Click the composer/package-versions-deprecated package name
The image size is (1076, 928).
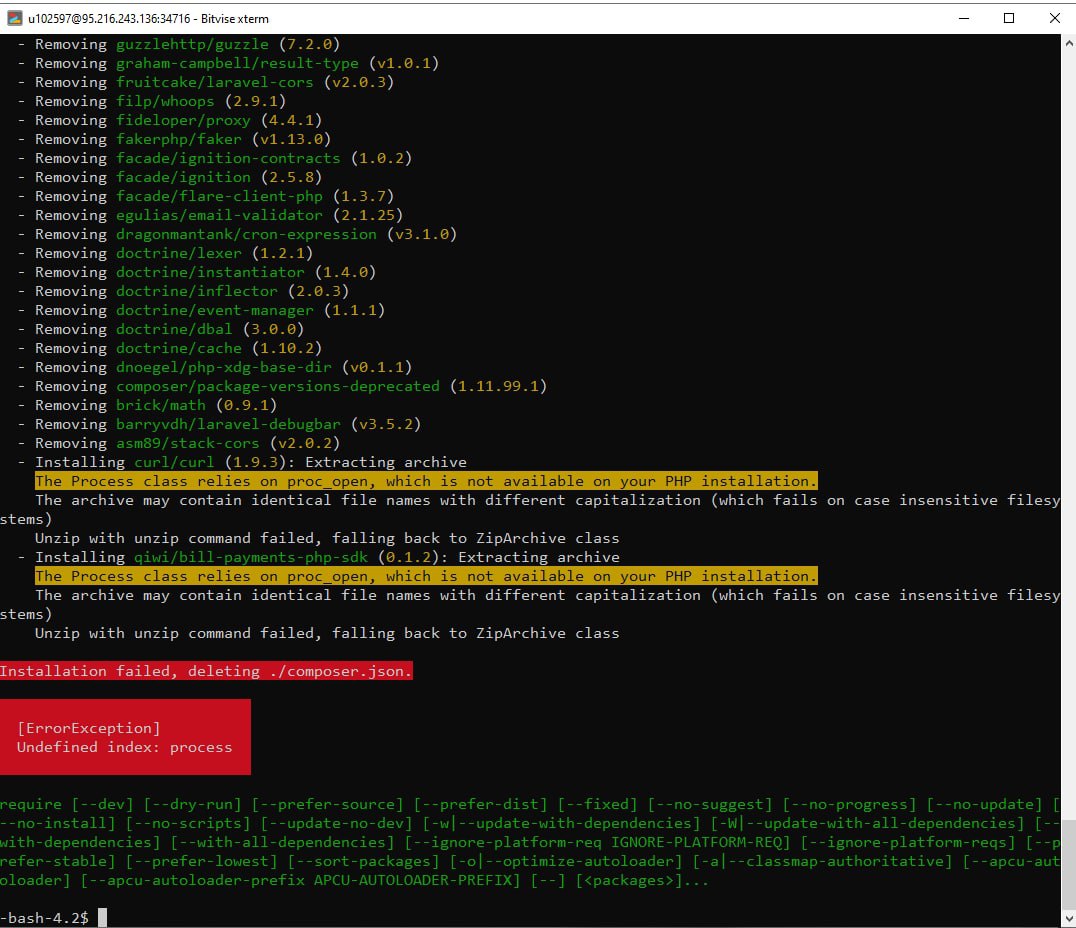click(x=278, y=386)
